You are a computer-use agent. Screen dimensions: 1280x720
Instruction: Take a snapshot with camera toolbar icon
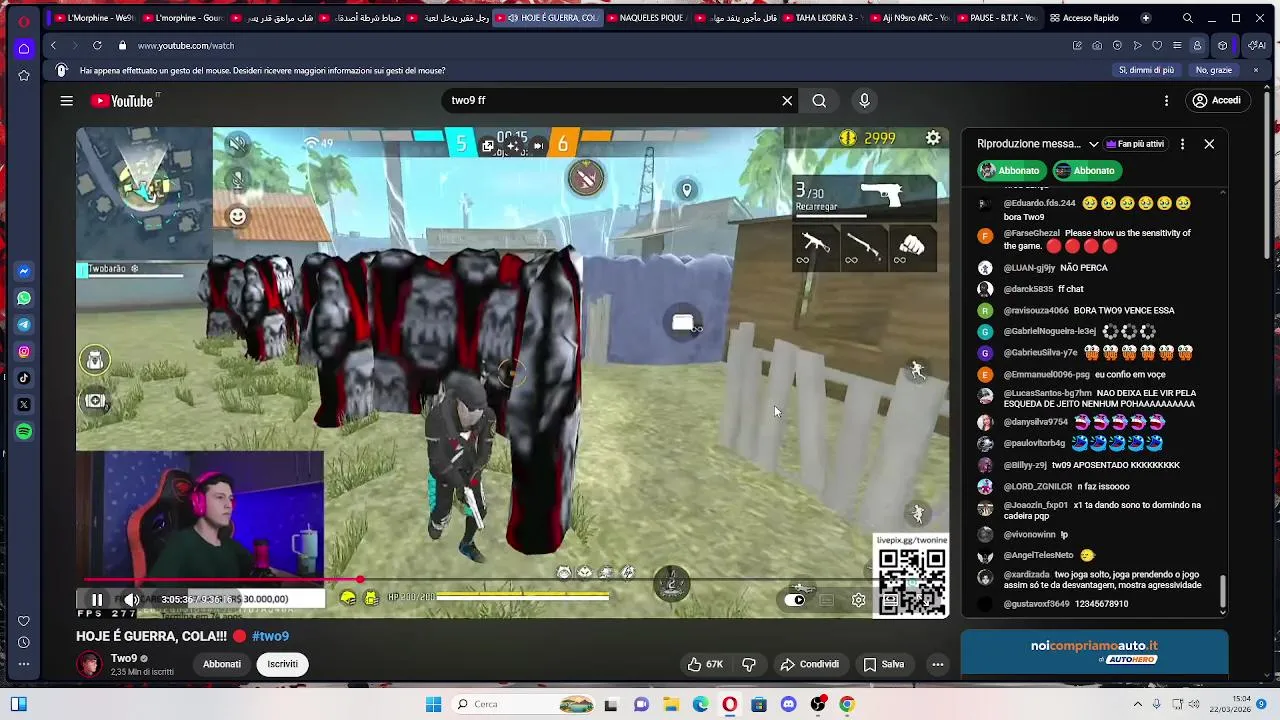(1097, 45)
